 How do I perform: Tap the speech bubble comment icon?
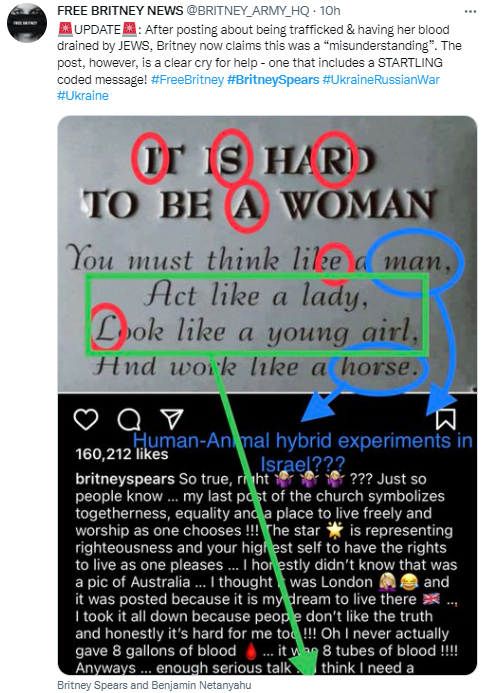click(x=129, y=419)
